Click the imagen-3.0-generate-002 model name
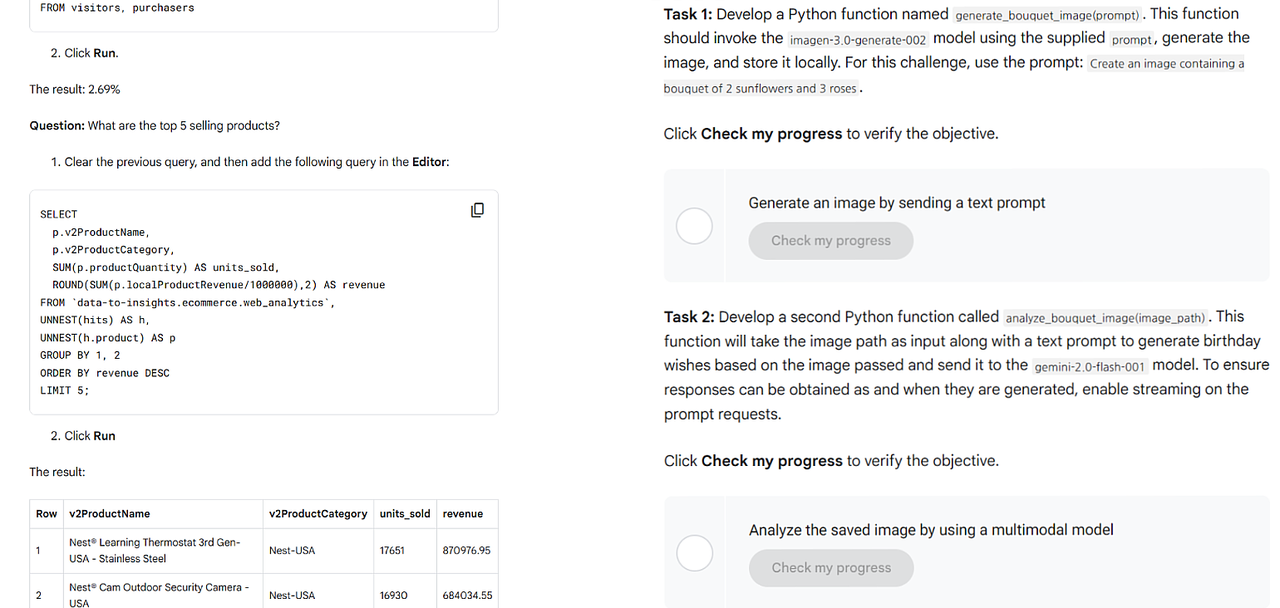This screenshot has height=608, width=1280. [858, 40]
